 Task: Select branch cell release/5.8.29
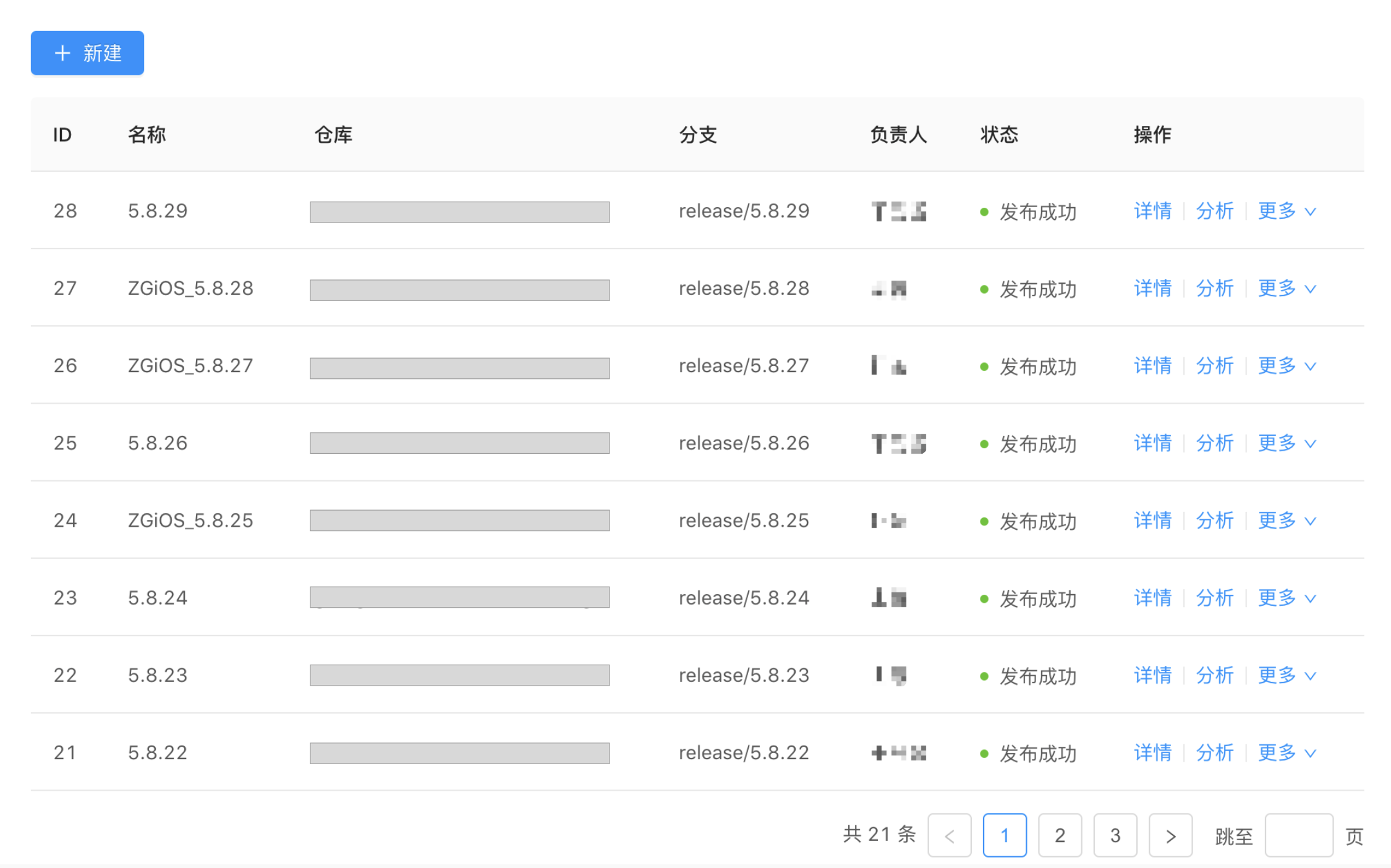point(744,211)
